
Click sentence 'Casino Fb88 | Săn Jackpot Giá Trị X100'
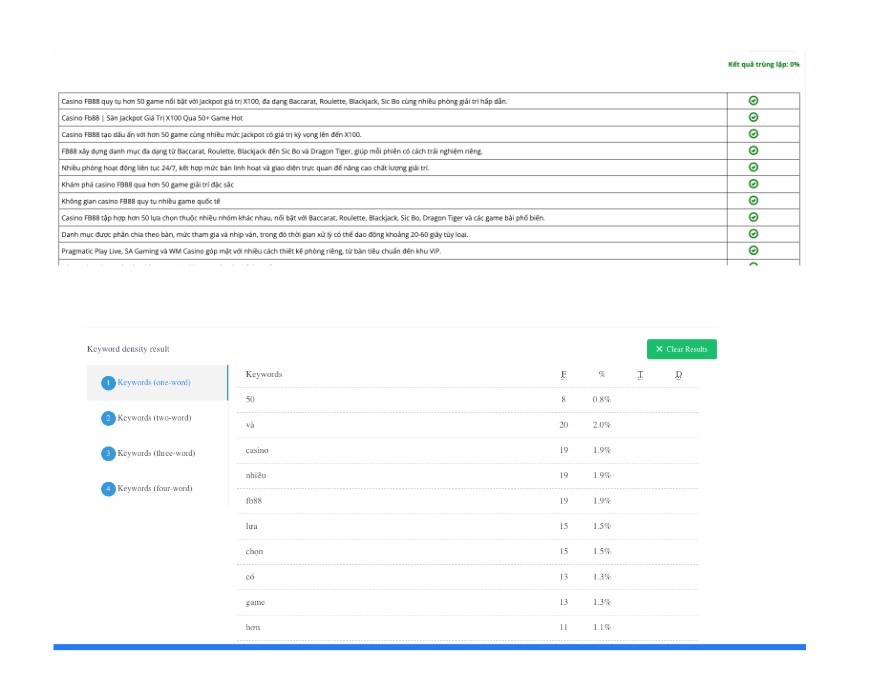click(x=152, y=118)
